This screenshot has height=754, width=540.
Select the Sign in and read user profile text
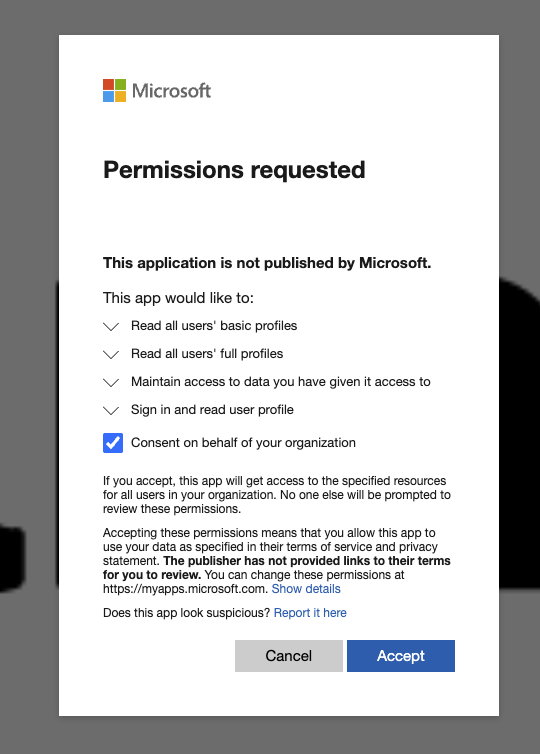[x=212, y=409]
